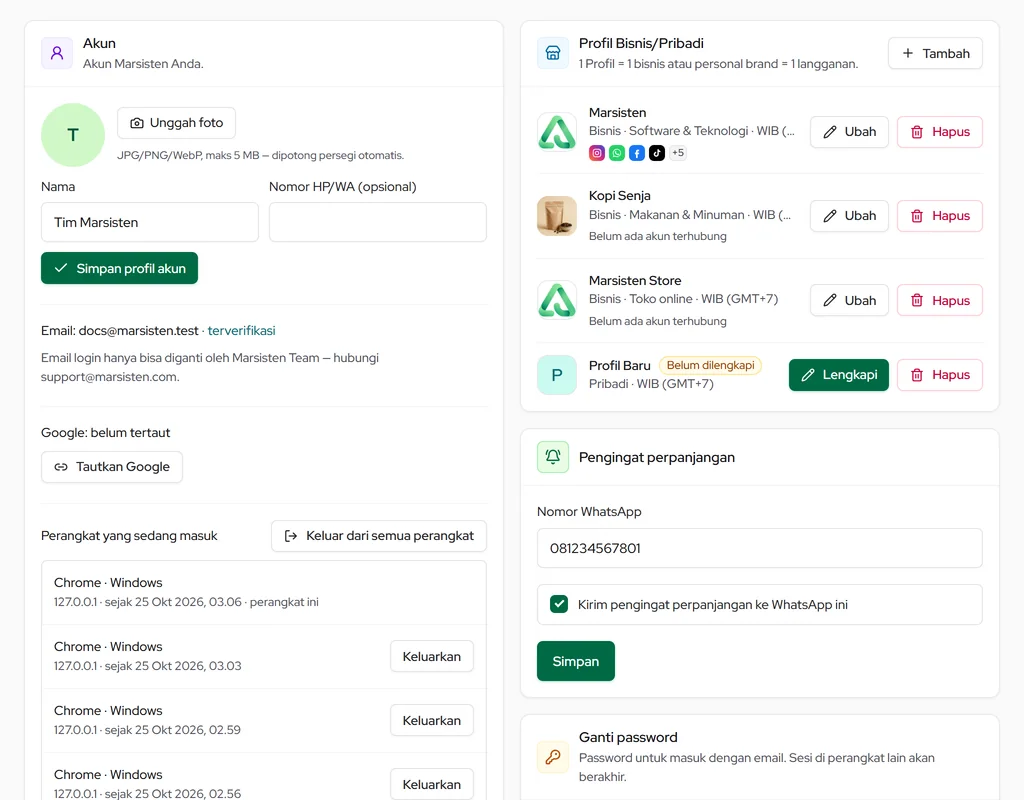Click the Belum dilengkapi badge
The height and width of the screenshot is (800, 1024).
(710, 365)
